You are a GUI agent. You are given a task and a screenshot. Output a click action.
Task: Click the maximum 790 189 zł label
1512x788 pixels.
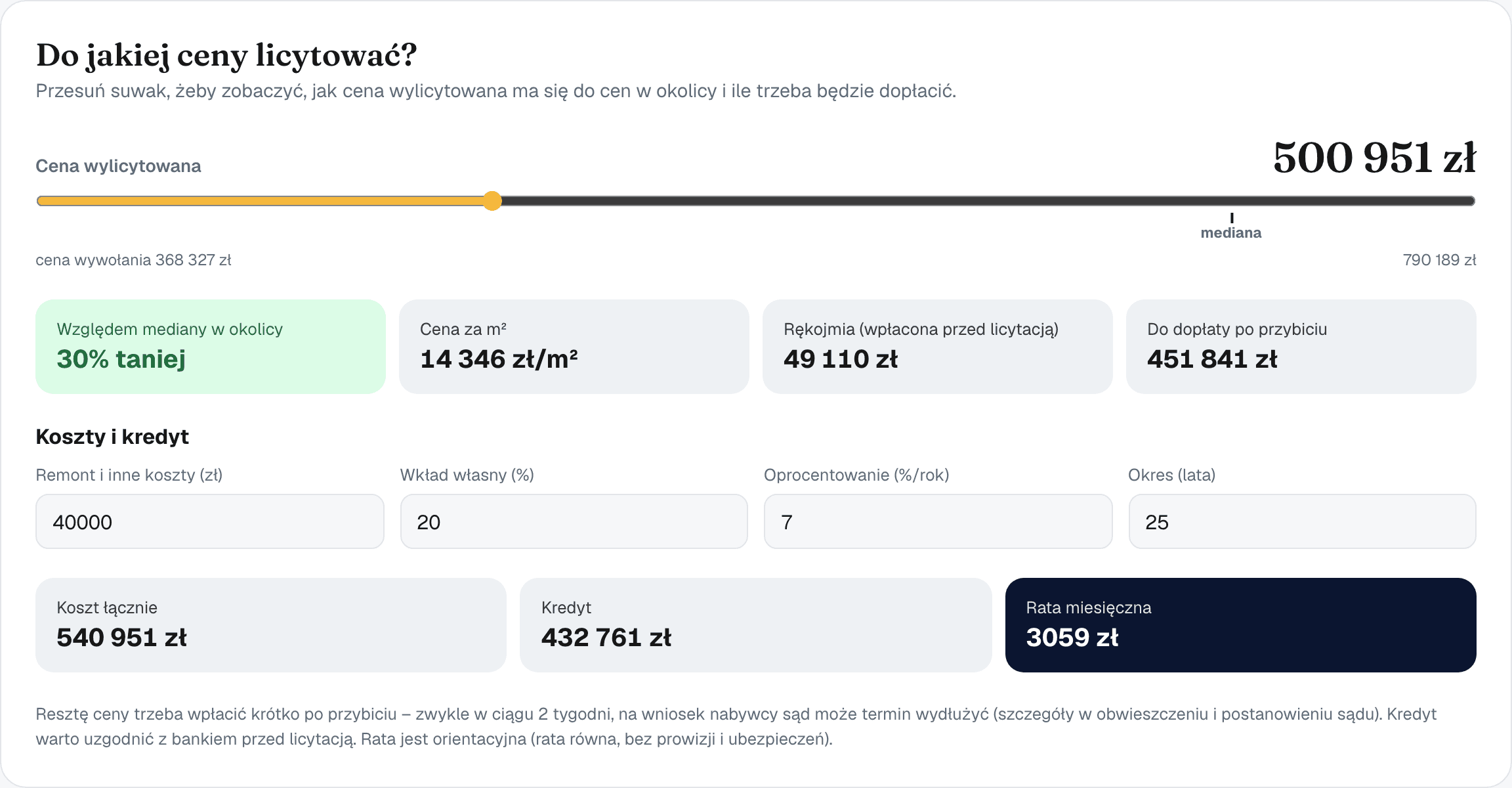pyautogui.click(x=1439, y=260)
